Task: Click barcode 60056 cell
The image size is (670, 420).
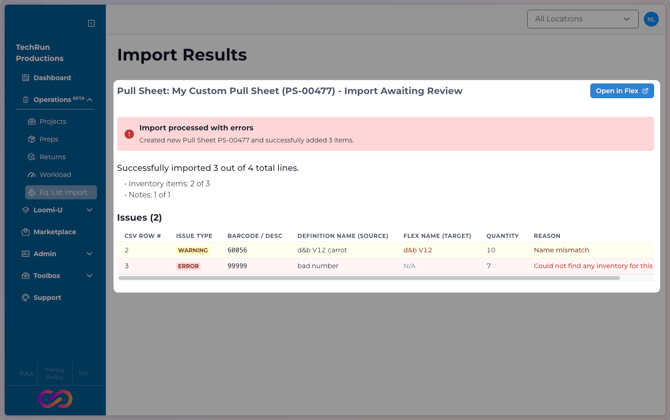Action: click(237, 250)
